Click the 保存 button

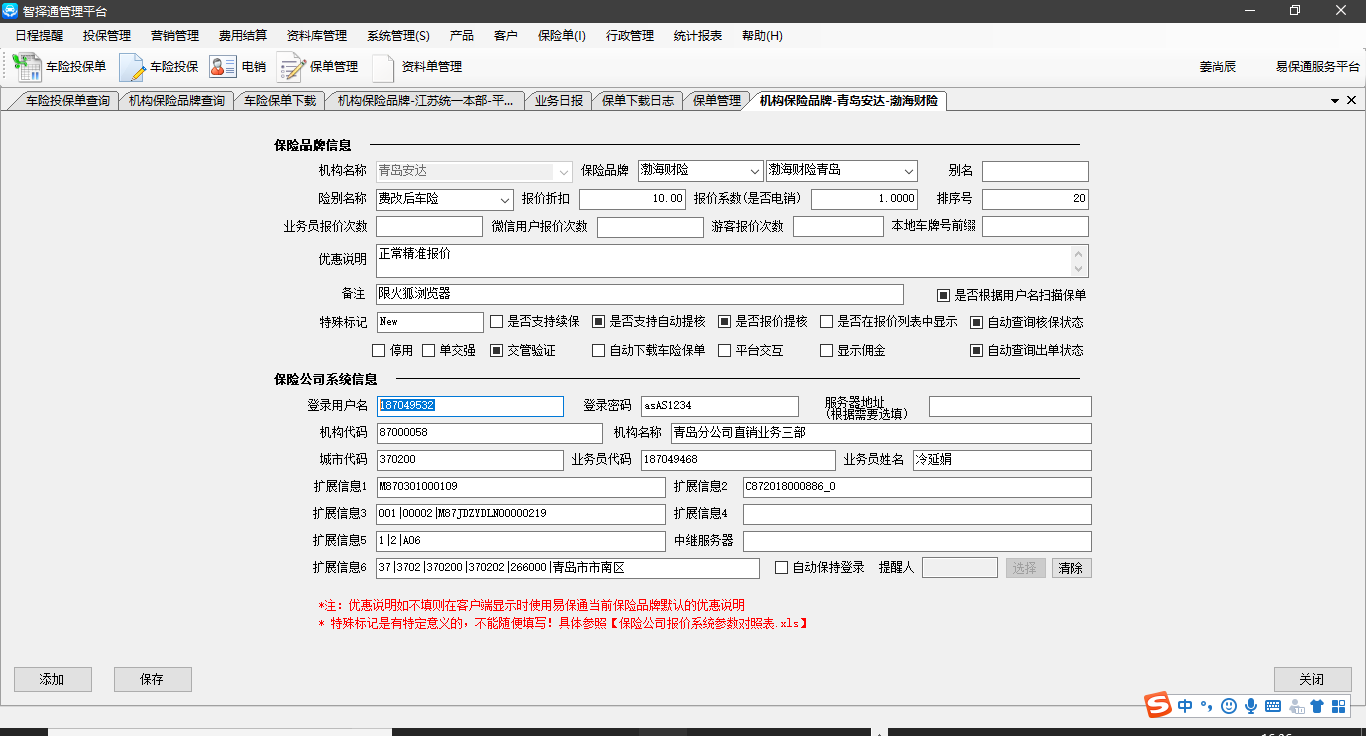pyautogui.click(x=152, y=679)
